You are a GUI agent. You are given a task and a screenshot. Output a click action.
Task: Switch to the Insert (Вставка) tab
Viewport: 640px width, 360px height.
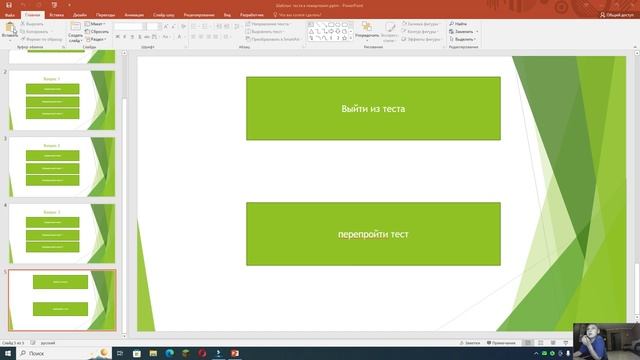56,15
